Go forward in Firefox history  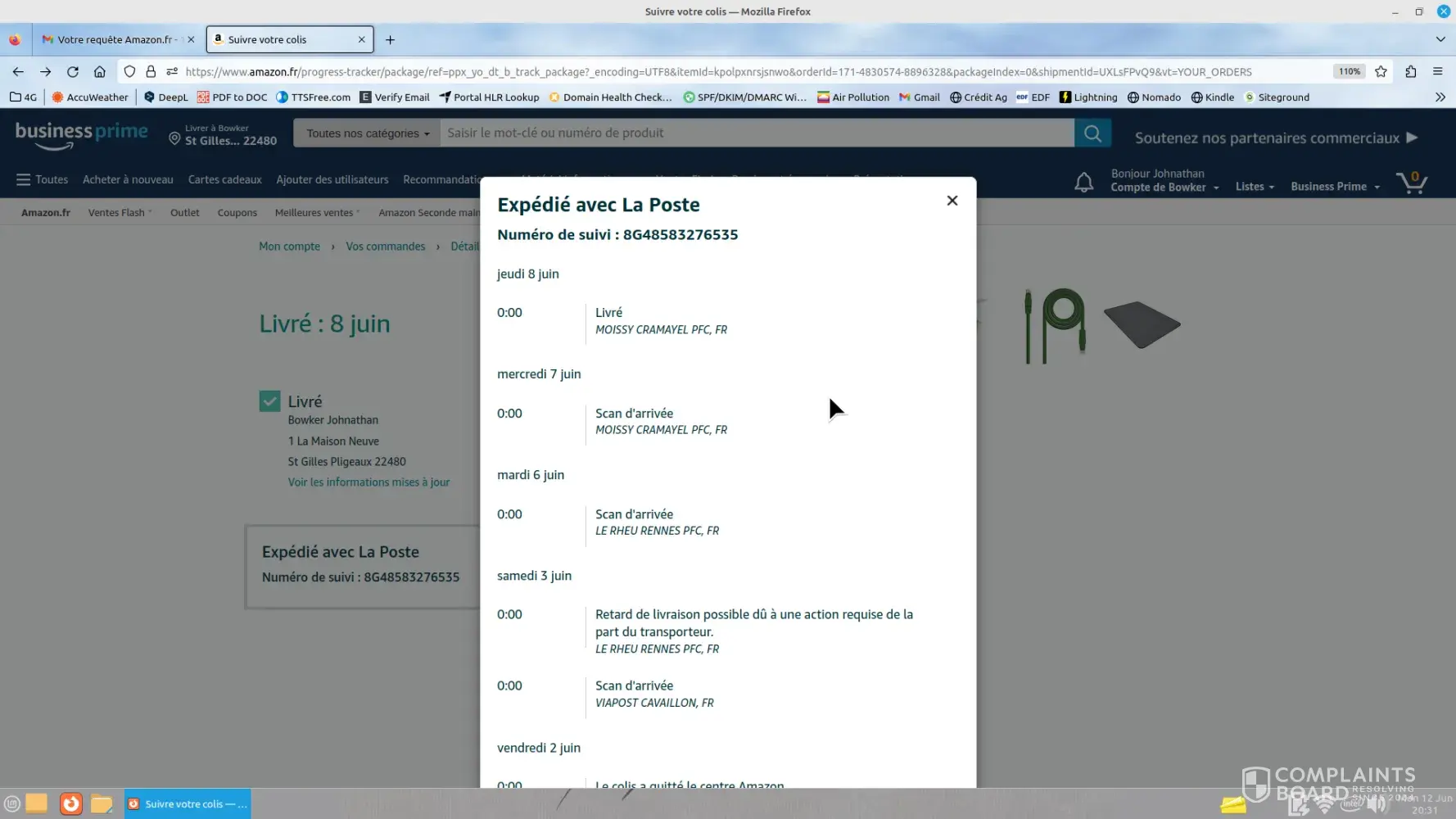45,72
